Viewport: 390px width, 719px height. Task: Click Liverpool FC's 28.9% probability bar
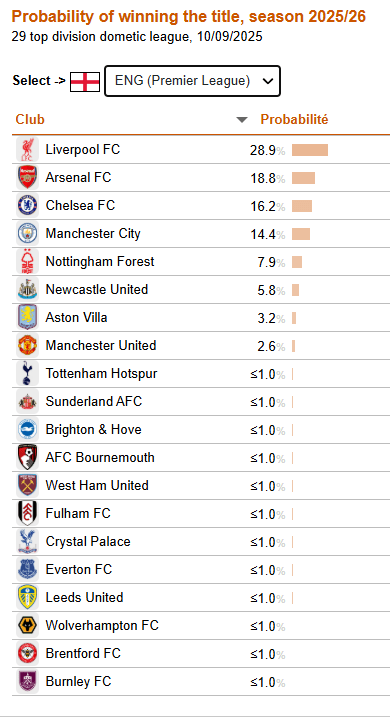(x=310, y=150)
